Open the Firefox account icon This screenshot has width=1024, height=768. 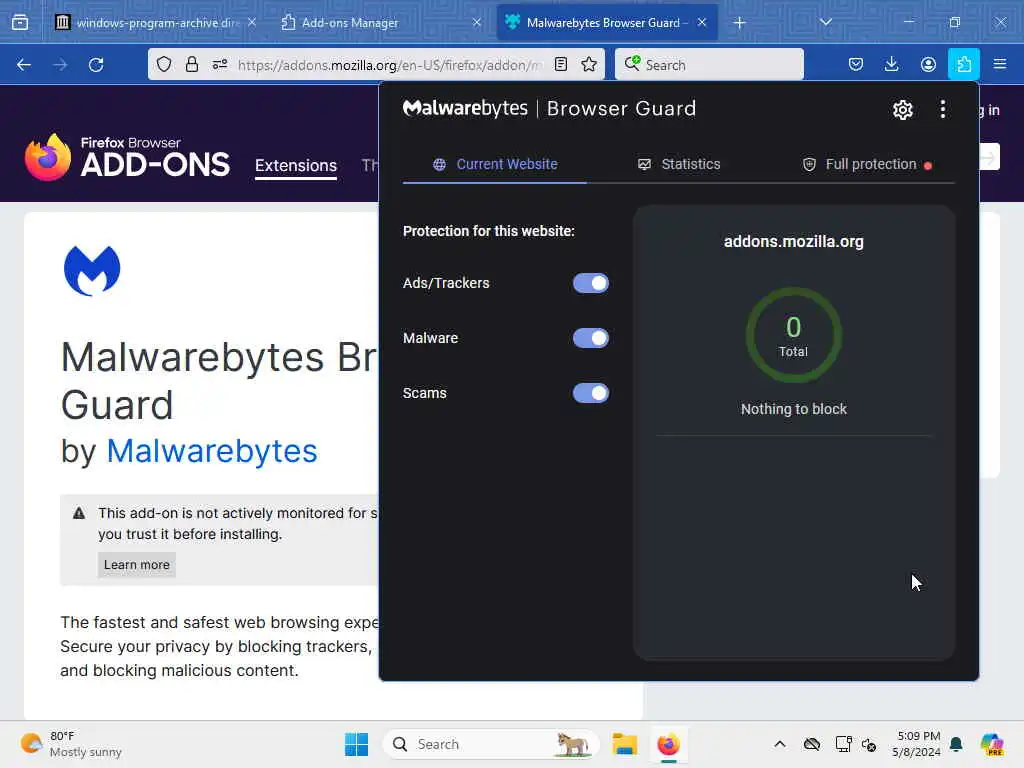tap(928, 64)
